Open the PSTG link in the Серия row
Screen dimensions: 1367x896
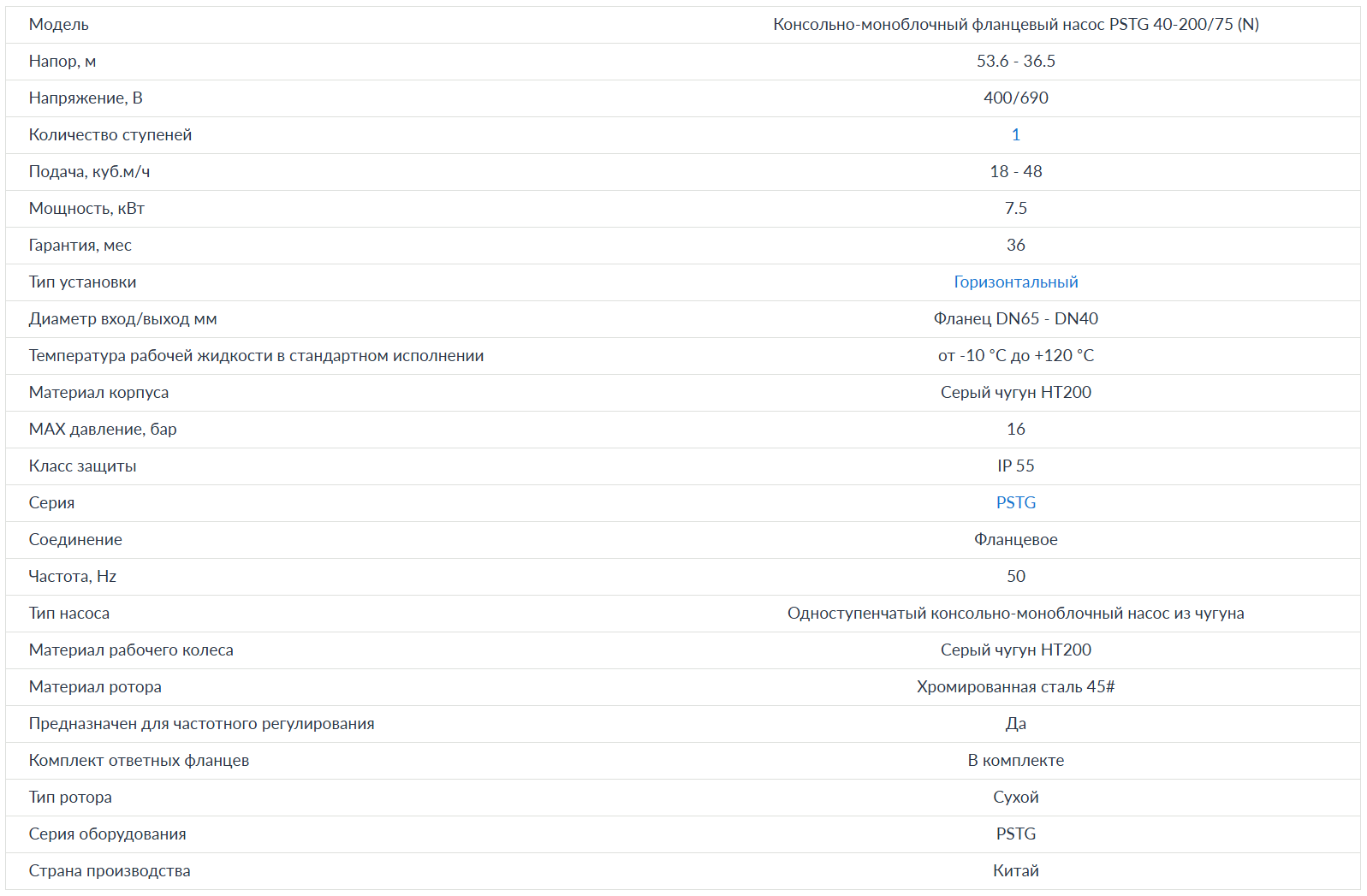tap(1015, 503)
